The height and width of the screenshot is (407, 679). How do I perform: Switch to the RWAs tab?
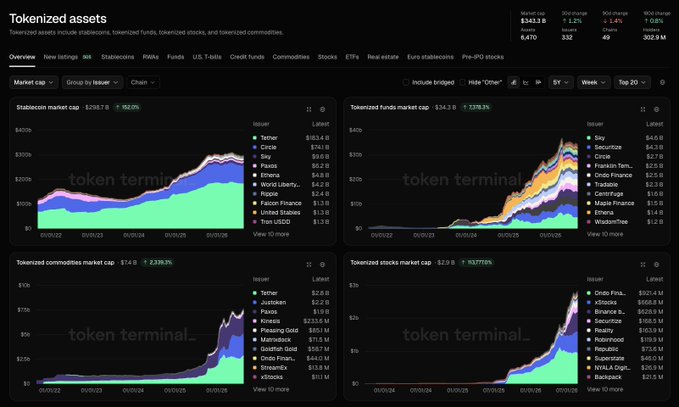[x=151, y=57]
